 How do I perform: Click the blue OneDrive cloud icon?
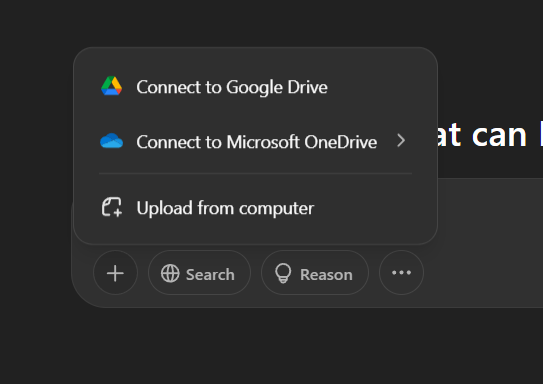pyautogui.click(x=112, y=141)
